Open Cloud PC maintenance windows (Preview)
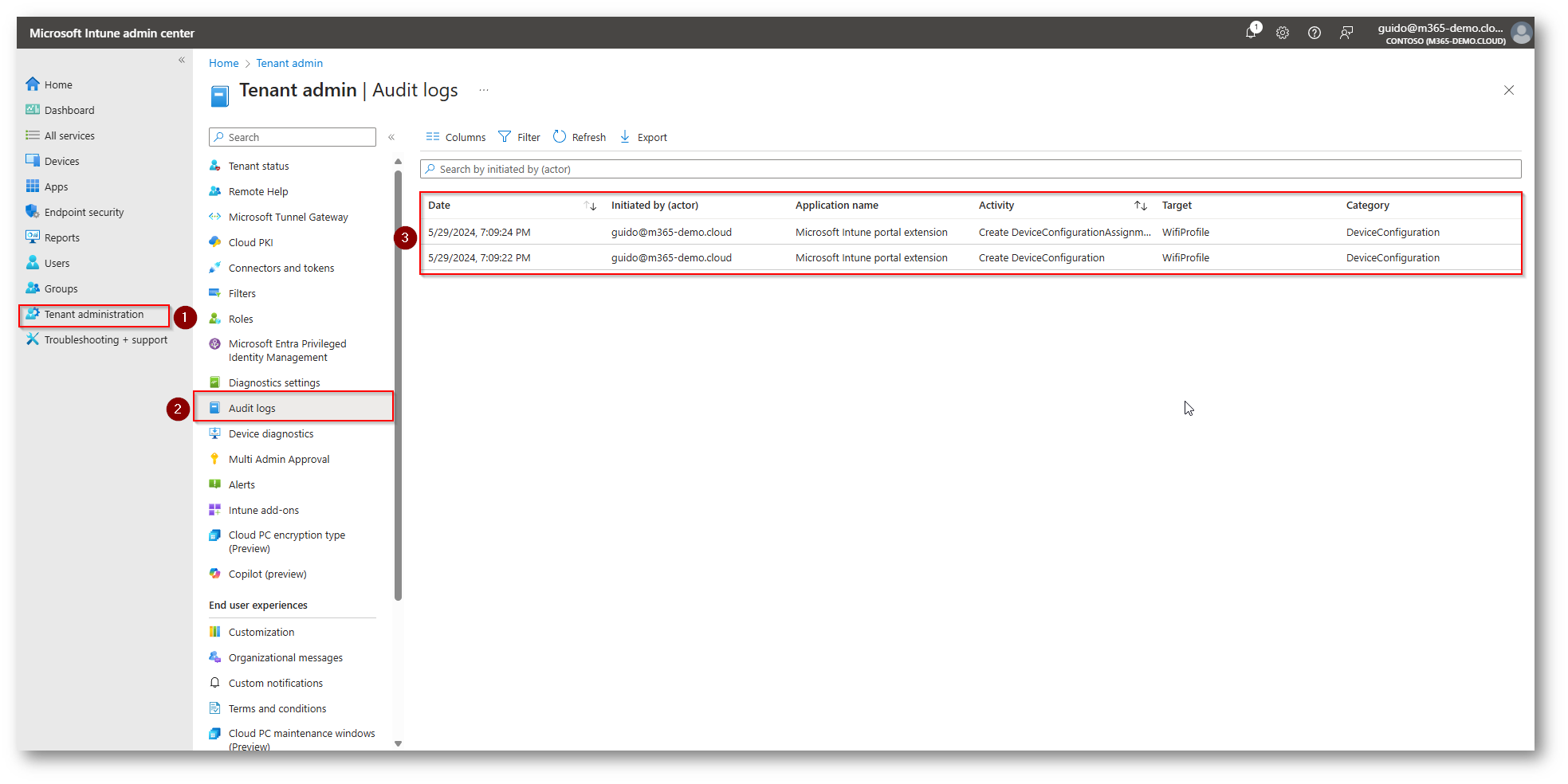This screenshot has height=784, width=1568. (301, 739)
